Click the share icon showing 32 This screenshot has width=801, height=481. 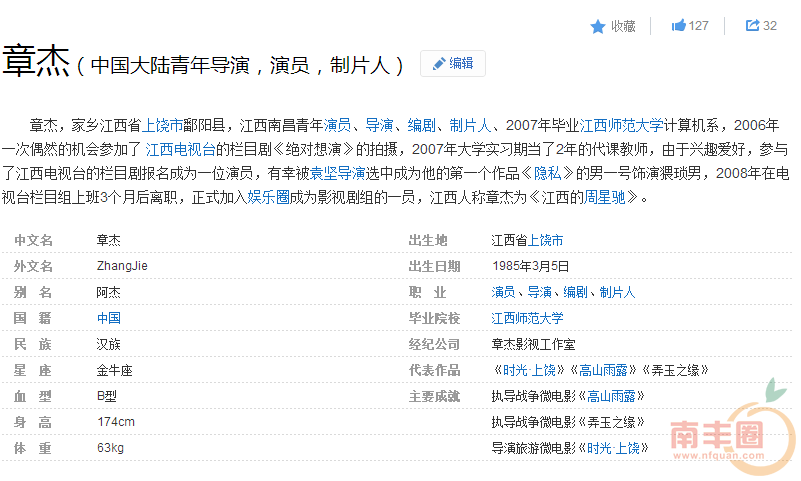[752, 25]
